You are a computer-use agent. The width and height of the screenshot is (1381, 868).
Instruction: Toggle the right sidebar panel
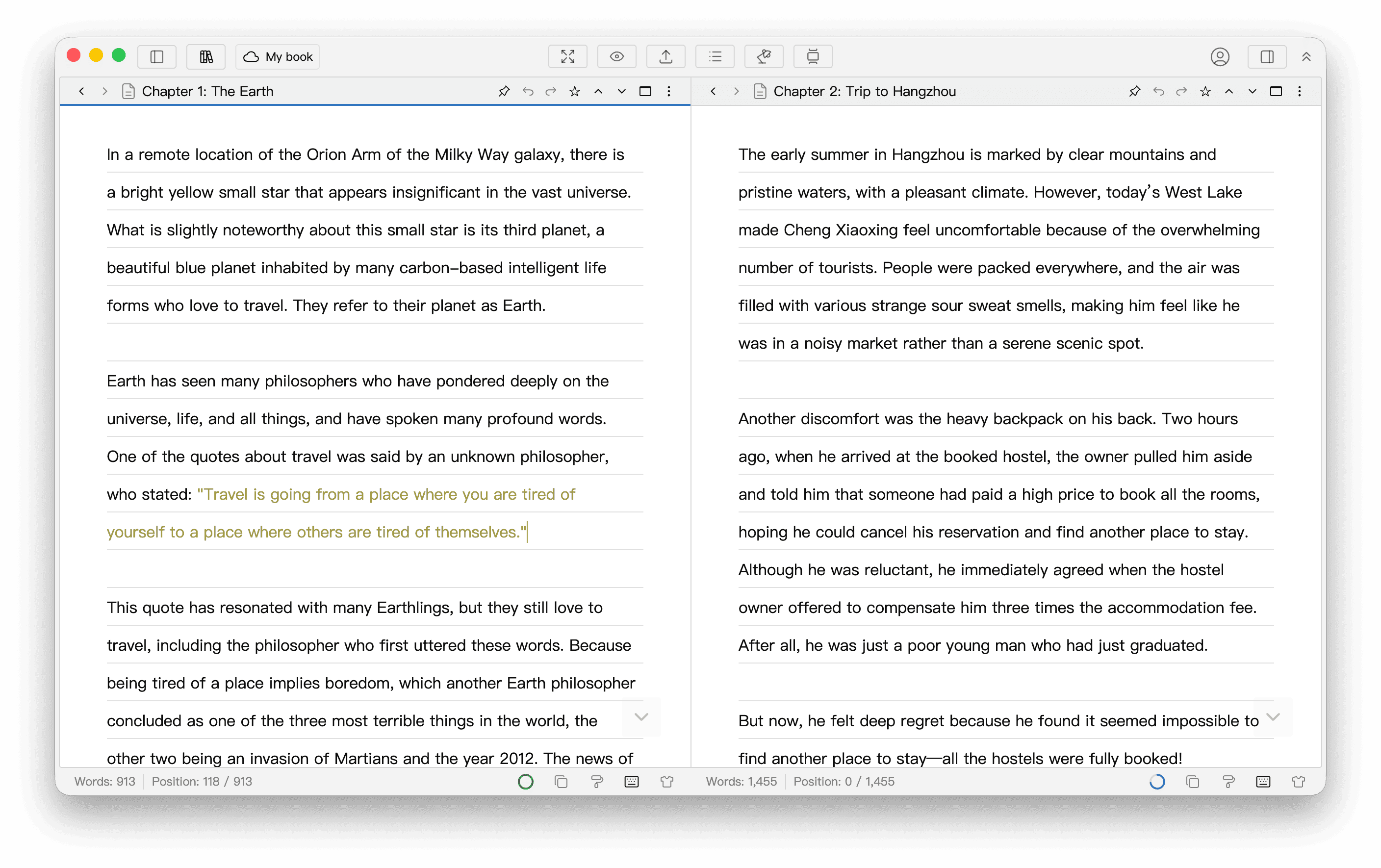(1267, 57)
